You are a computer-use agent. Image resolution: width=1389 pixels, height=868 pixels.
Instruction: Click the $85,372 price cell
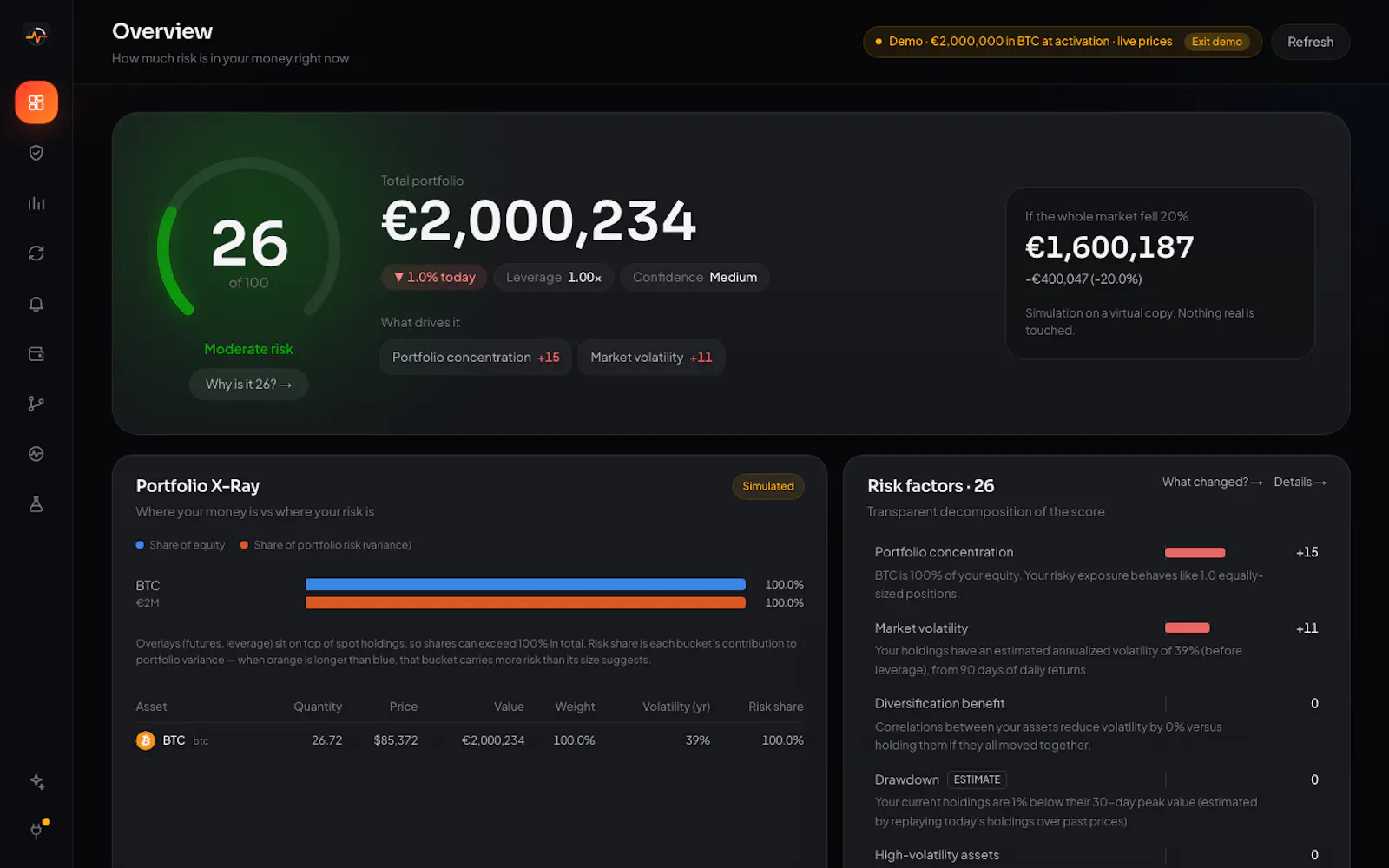(x=396, y=740)
